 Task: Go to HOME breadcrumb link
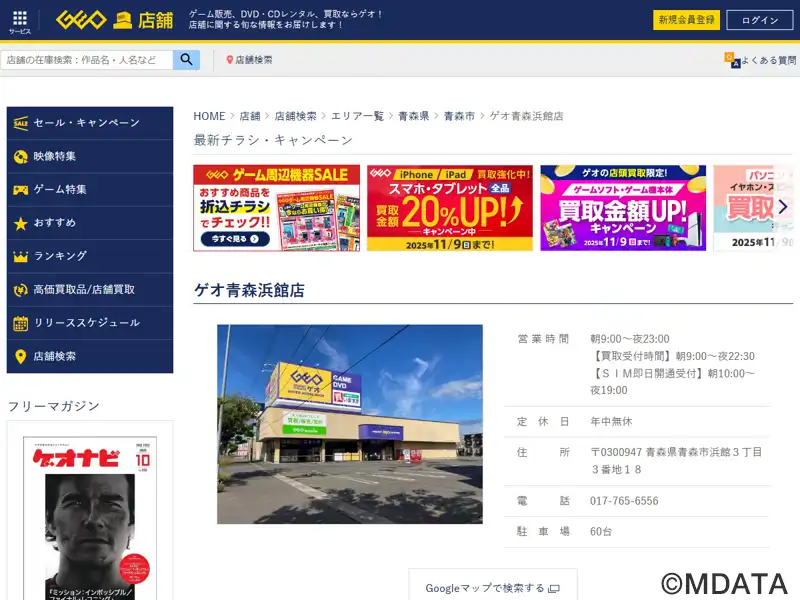click(209, 116)
